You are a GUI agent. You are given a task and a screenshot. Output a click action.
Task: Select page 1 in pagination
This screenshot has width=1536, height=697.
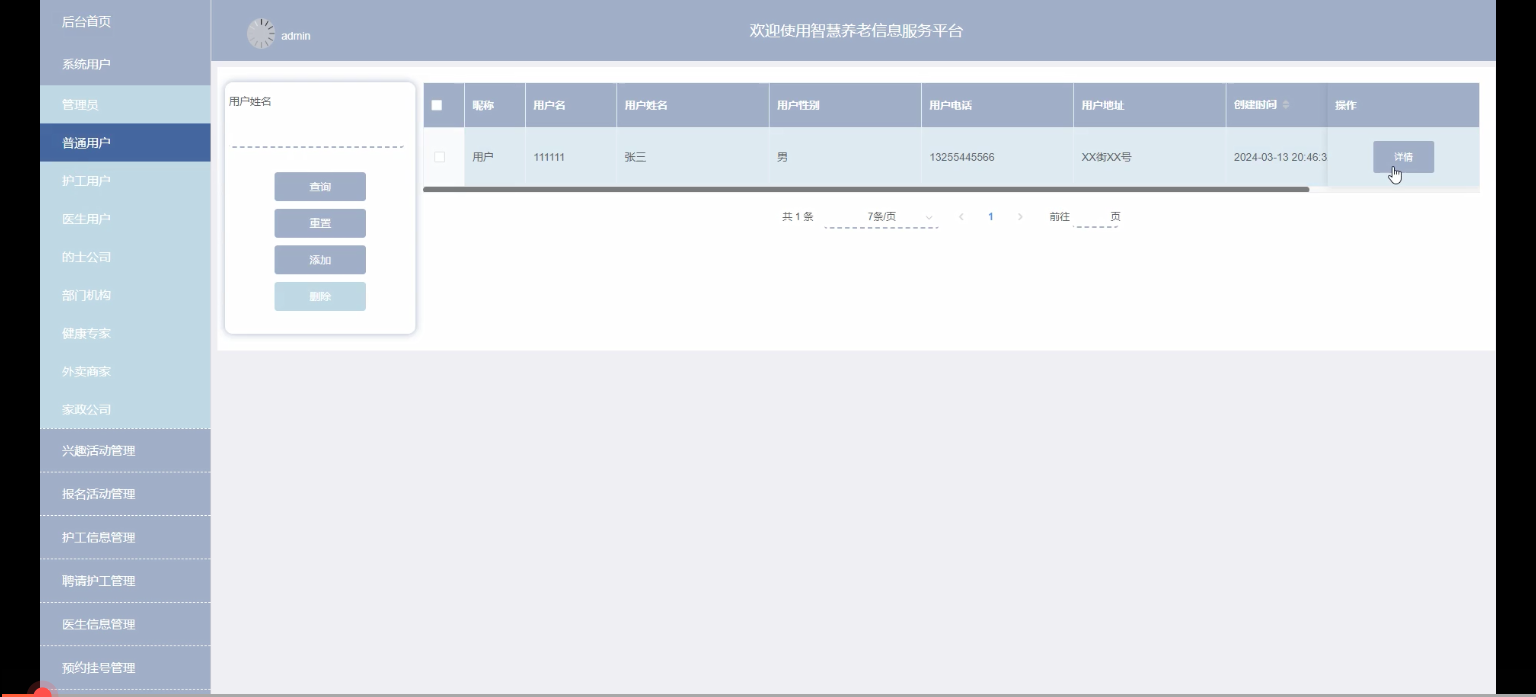pos(991,217)
